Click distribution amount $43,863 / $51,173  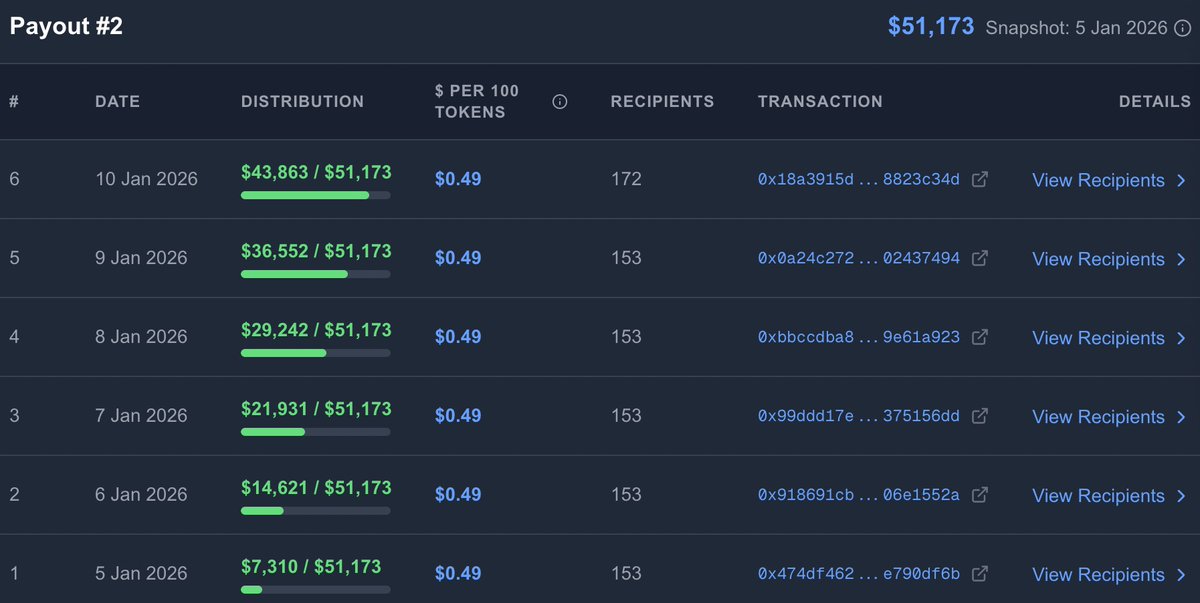[x=316, y=173]
